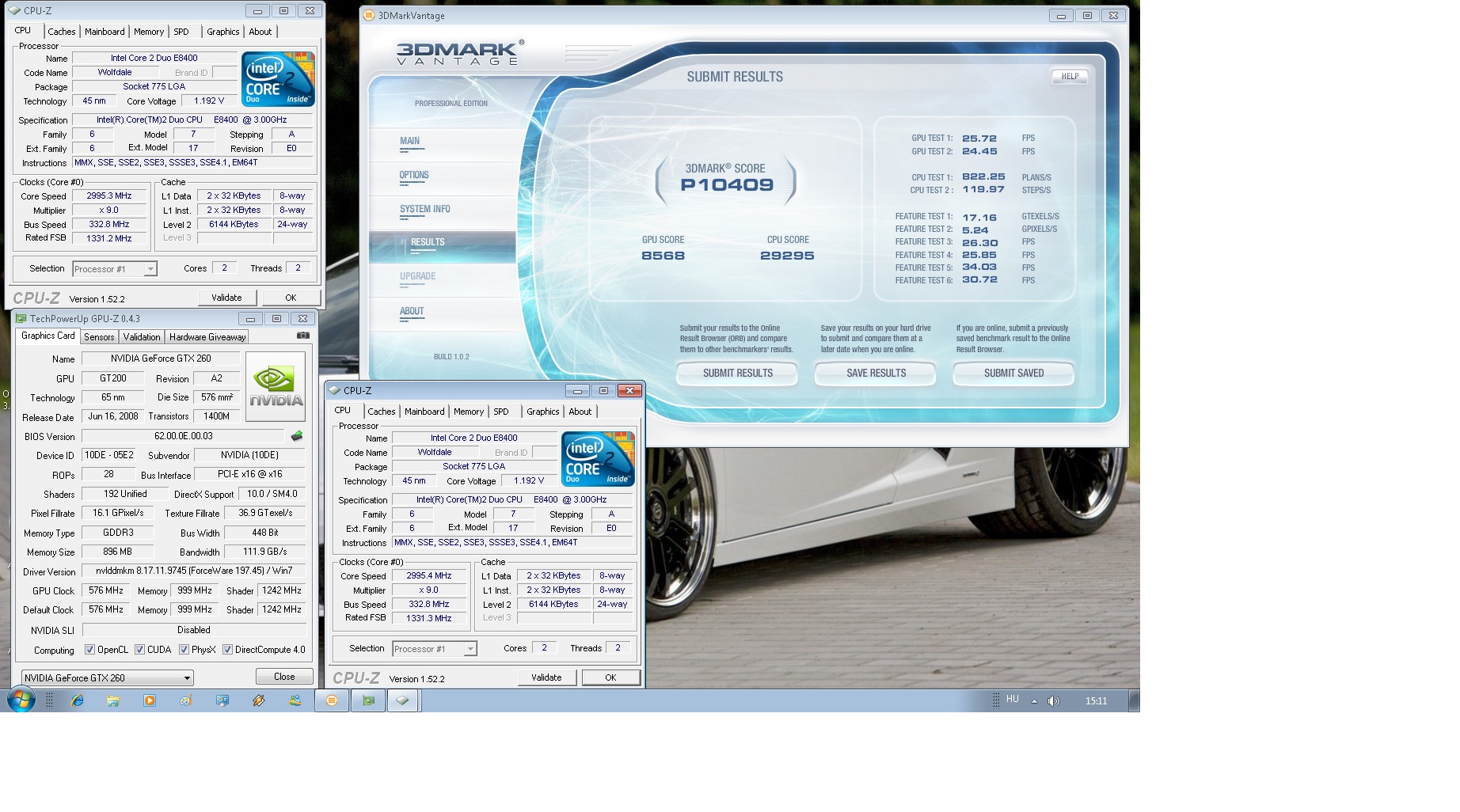This screenshot has height=812, width=1460.
Task: Click the HU language indicator
Action: 1013,700
